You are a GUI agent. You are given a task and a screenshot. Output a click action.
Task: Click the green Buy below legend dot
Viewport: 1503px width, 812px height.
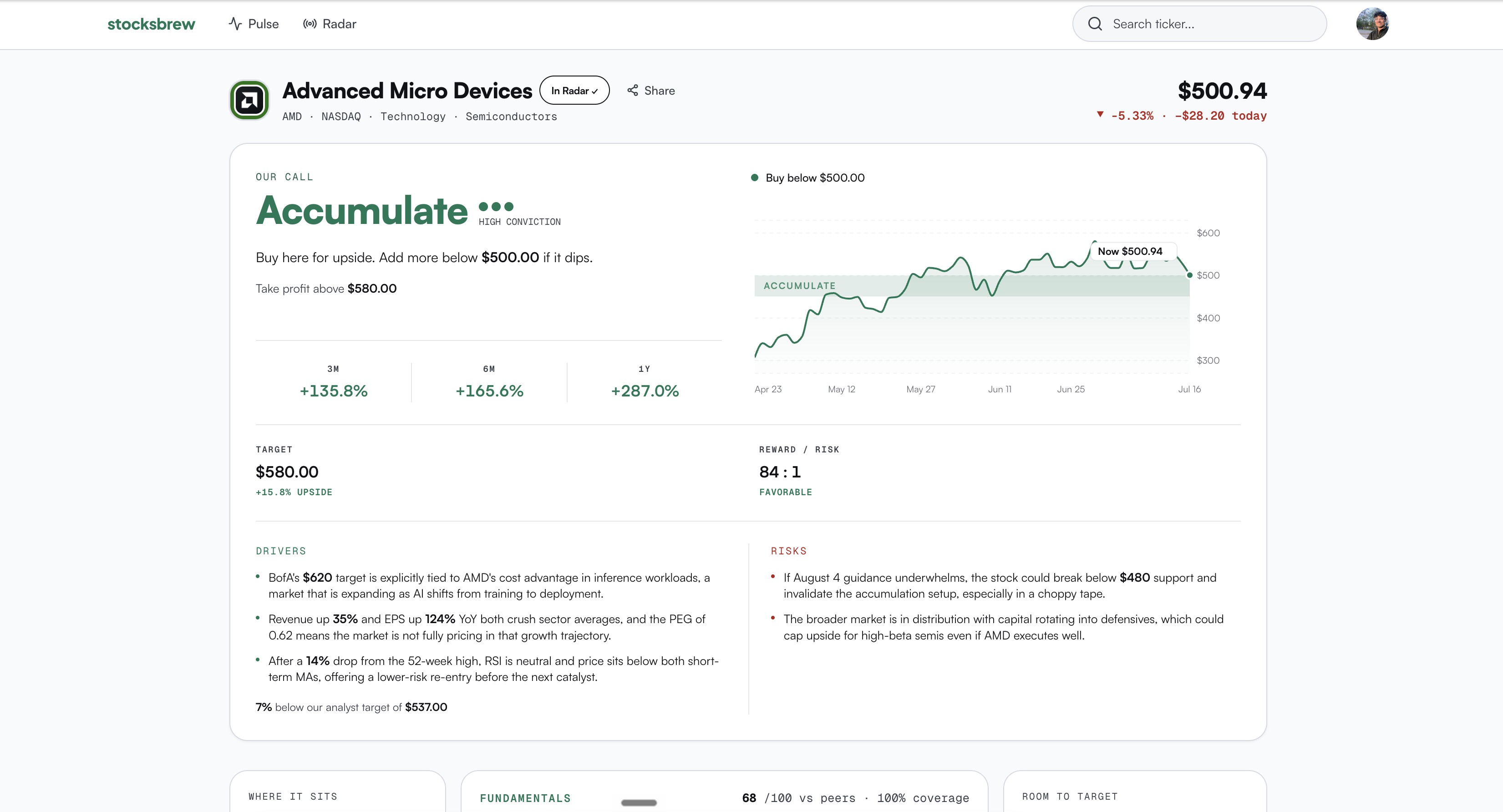pos(754,178)
